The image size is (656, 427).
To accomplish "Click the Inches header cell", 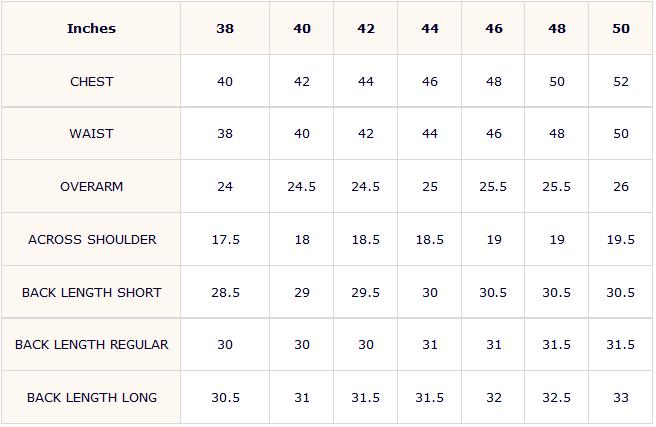I will [91, 28].
